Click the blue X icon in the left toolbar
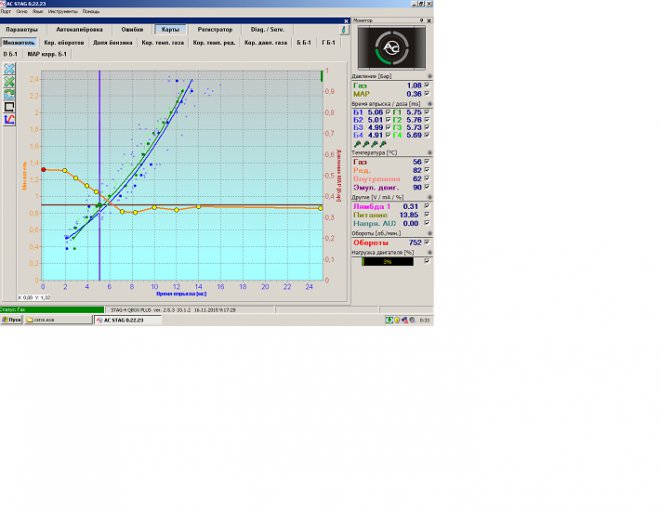660x511 pixels. pyautogui.click(x=9, y=68)
